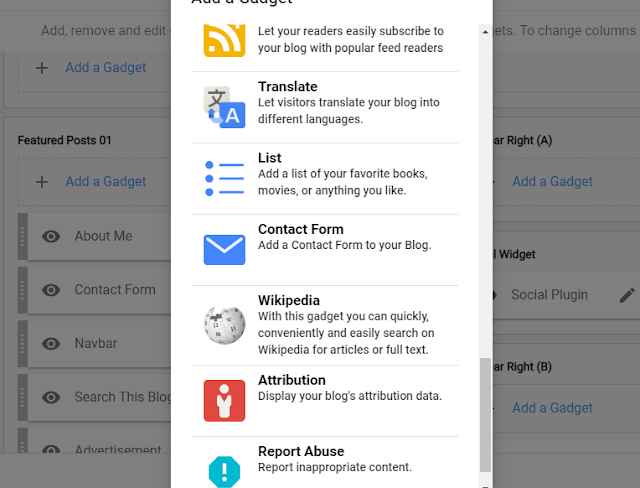Select the teal Report Abuse icon
Viewport: 640px width, 488px height.
click(224, 472)
